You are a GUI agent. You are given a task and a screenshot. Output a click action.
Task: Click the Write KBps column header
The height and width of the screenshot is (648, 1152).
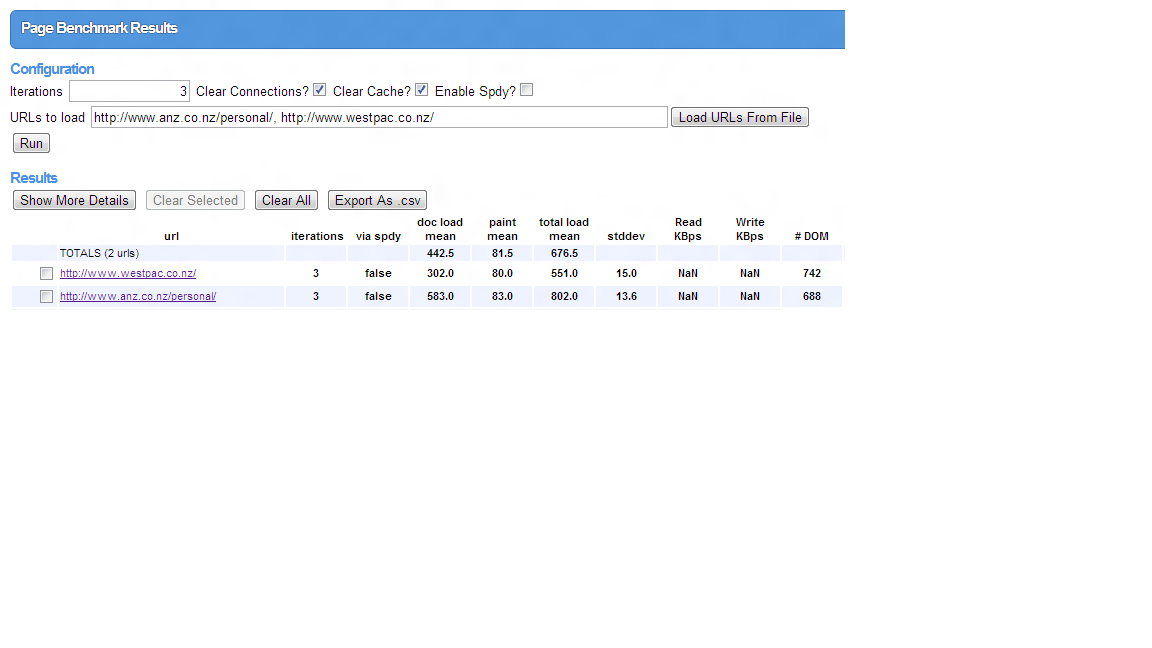point(750,229)
